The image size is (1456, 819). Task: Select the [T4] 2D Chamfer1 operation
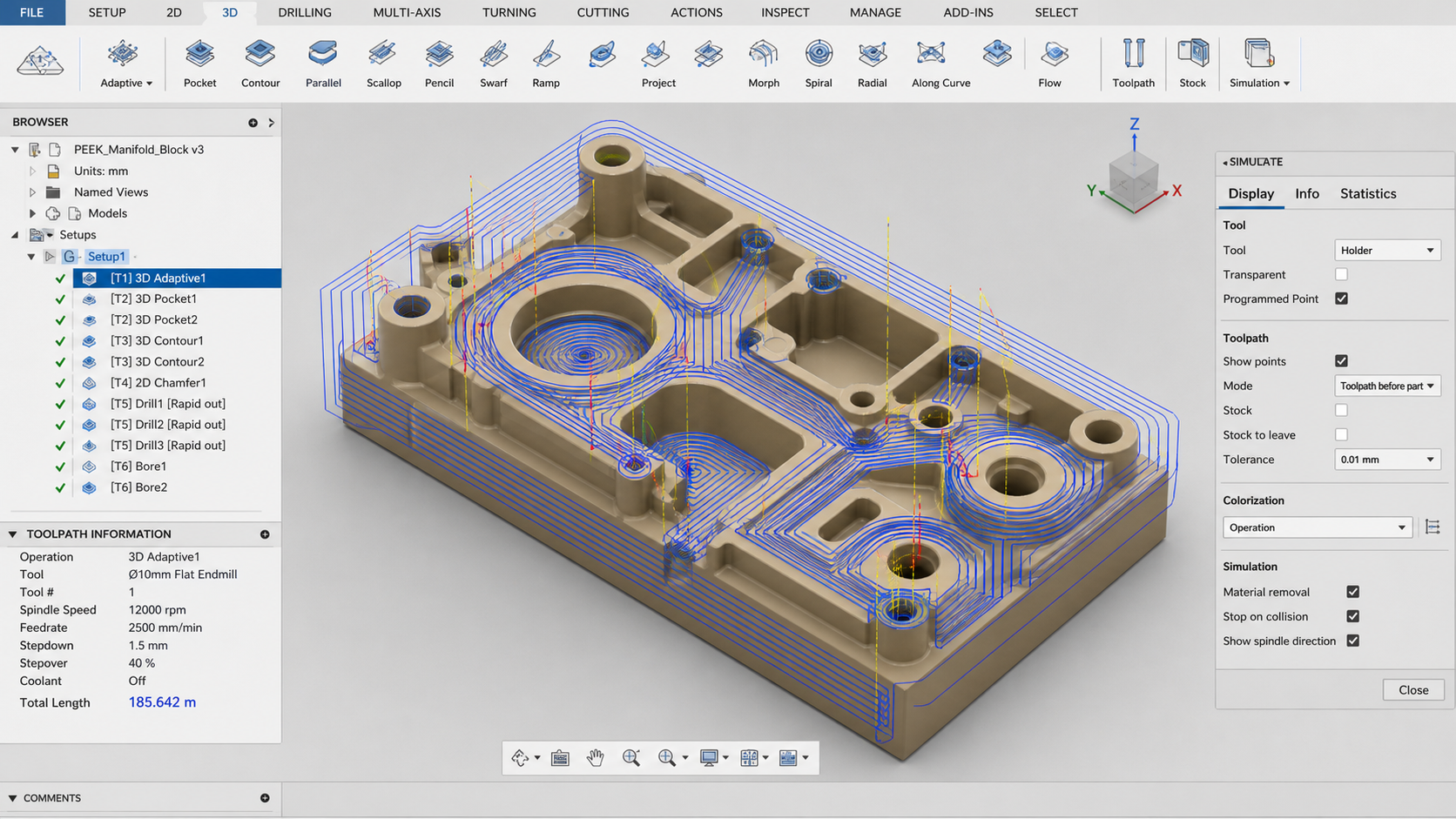pyautogui.click(x=158, y=383)
